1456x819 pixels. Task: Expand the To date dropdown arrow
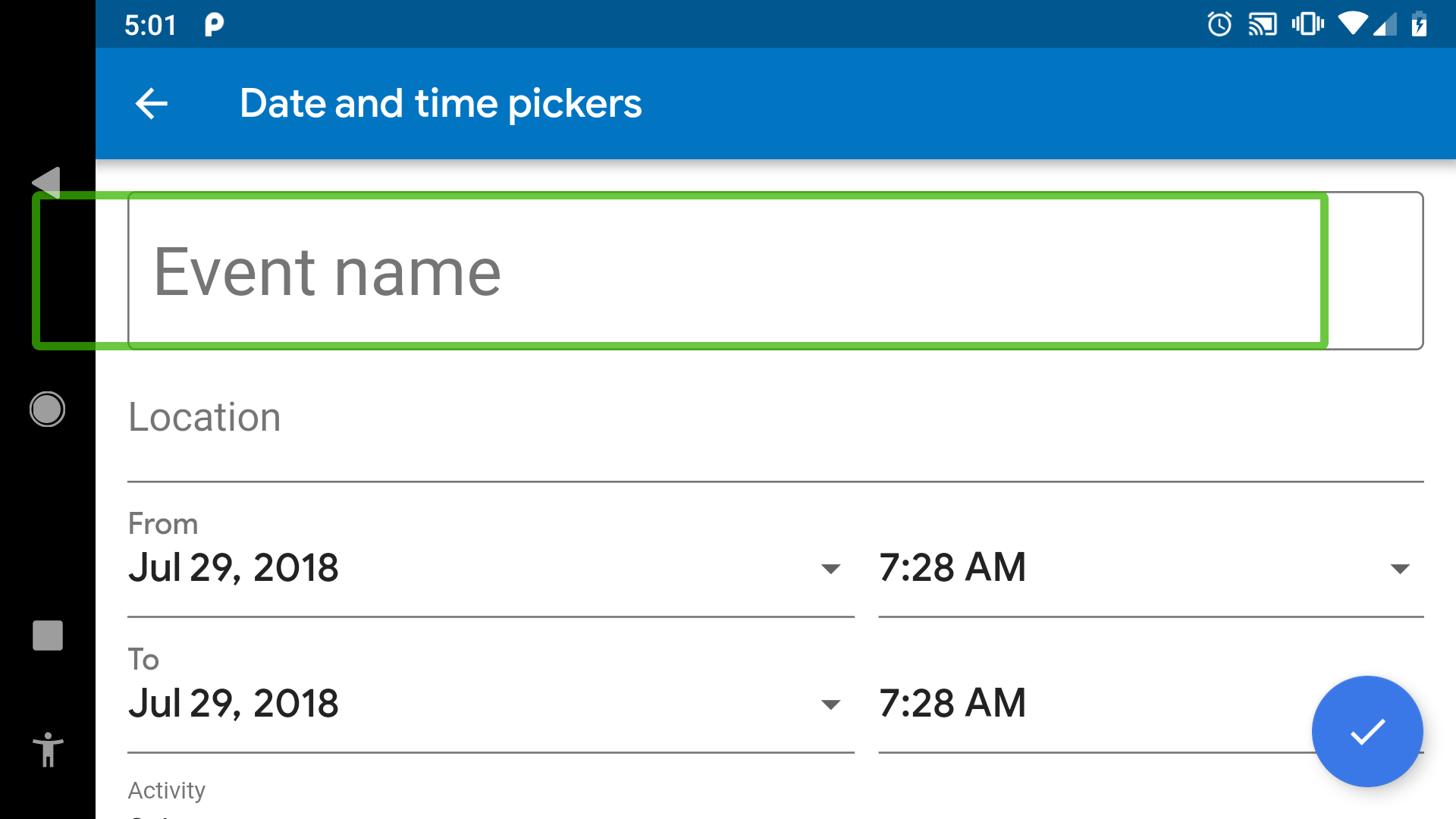pos(831,704)
